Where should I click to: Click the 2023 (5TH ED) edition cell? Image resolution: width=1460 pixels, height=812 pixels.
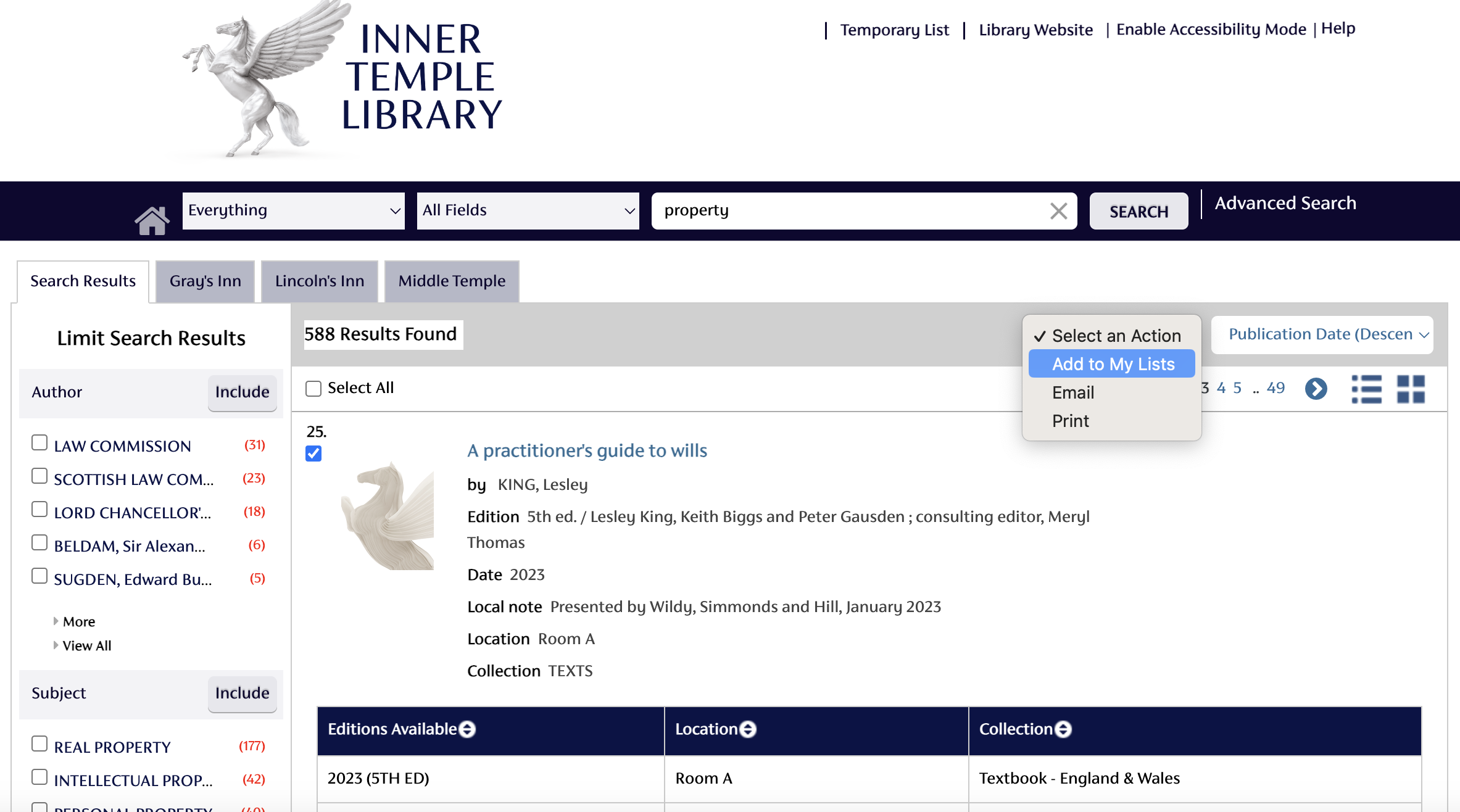coord(491,779)
